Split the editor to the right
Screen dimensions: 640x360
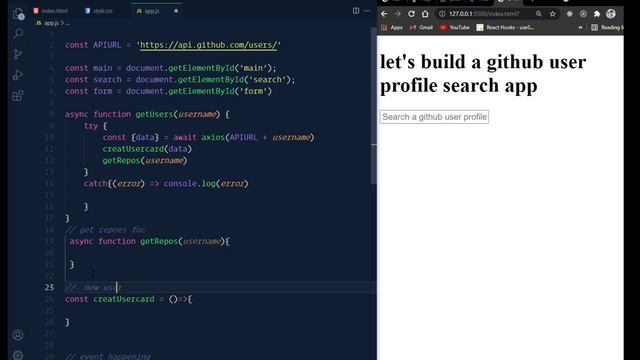coord(356,11)
